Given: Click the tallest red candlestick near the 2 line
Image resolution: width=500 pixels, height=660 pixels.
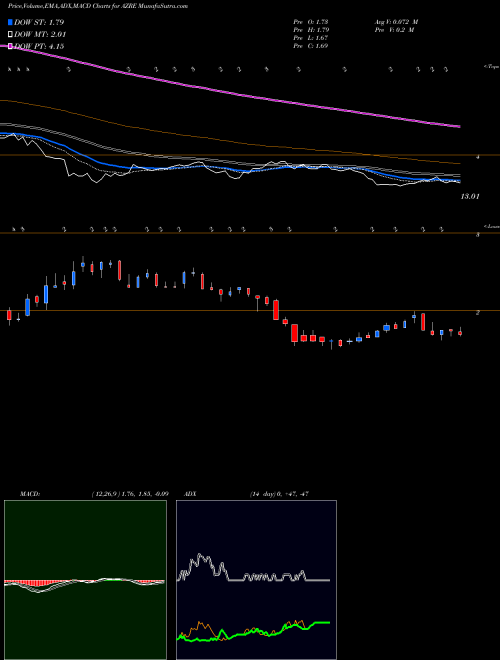Looking at the screenshot, I should (x=276, y=310).
